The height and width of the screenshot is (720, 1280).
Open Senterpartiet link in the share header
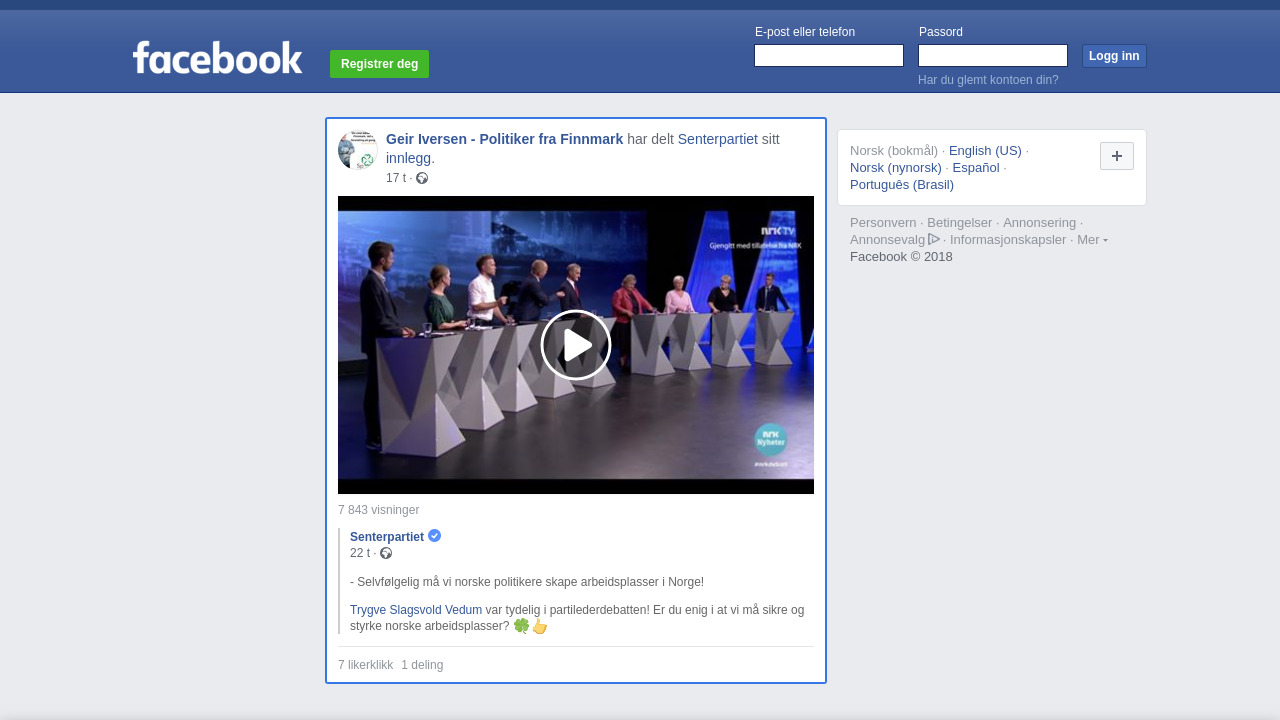718,139
